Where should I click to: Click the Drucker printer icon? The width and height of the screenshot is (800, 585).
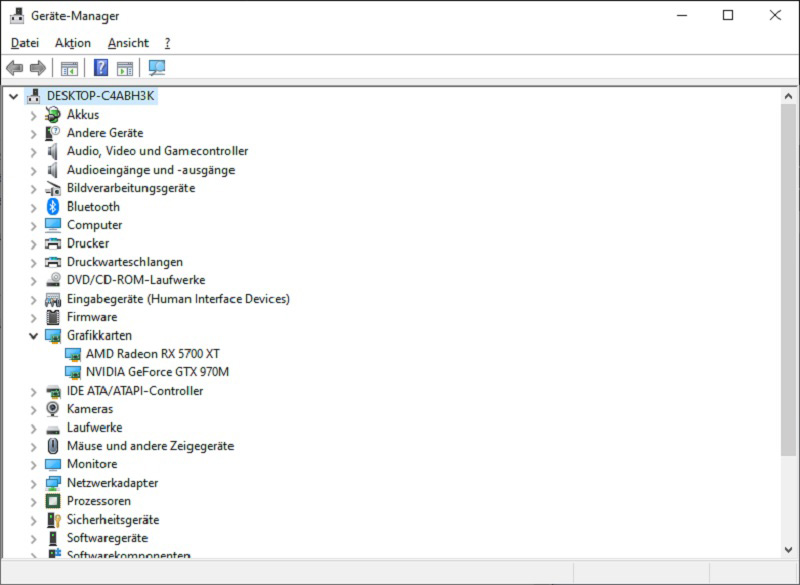pyautogui.click(x=53, y=243)
